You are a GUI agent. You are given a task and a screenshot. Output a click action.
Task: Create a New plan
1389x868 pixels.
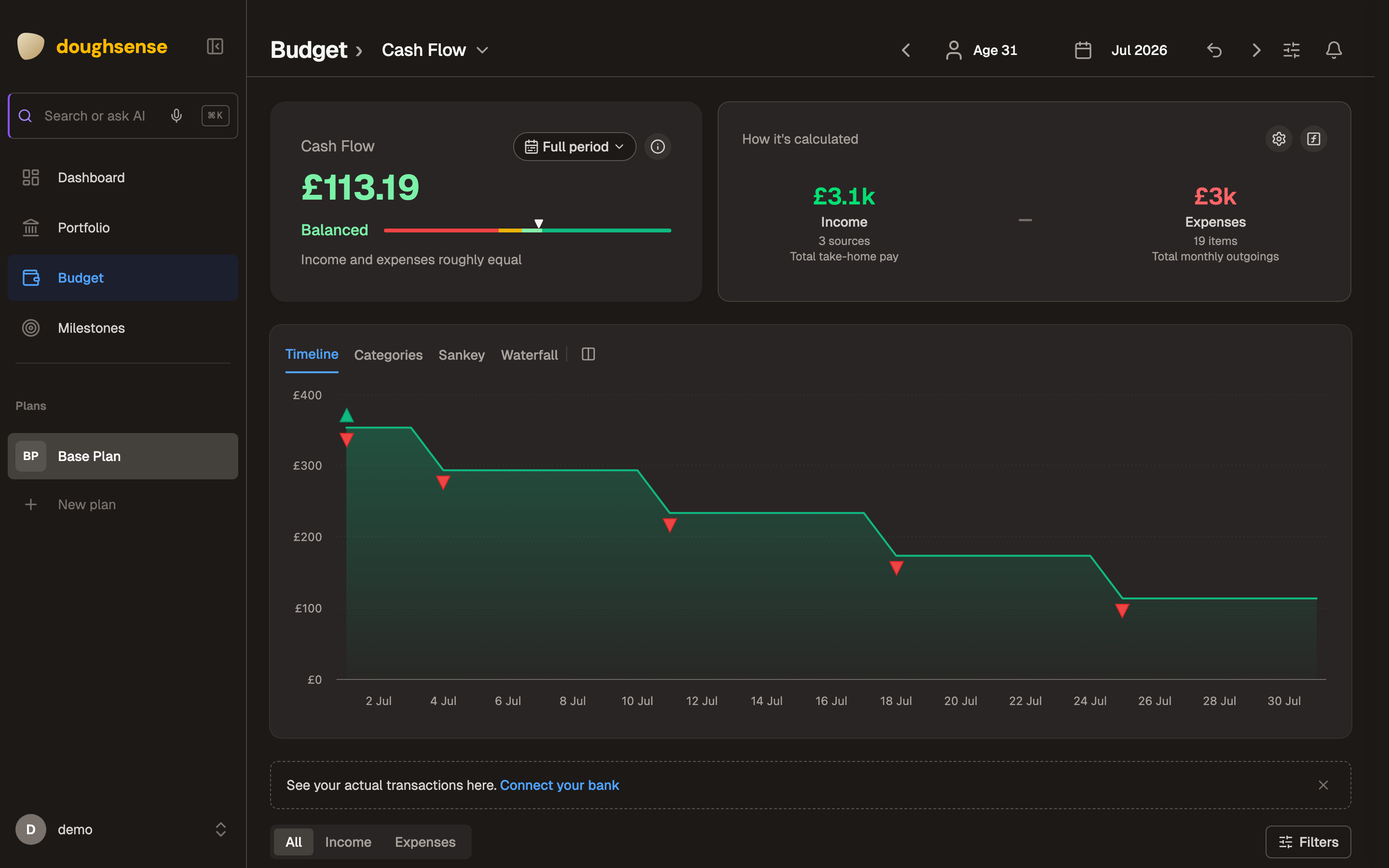pos(123,504)
